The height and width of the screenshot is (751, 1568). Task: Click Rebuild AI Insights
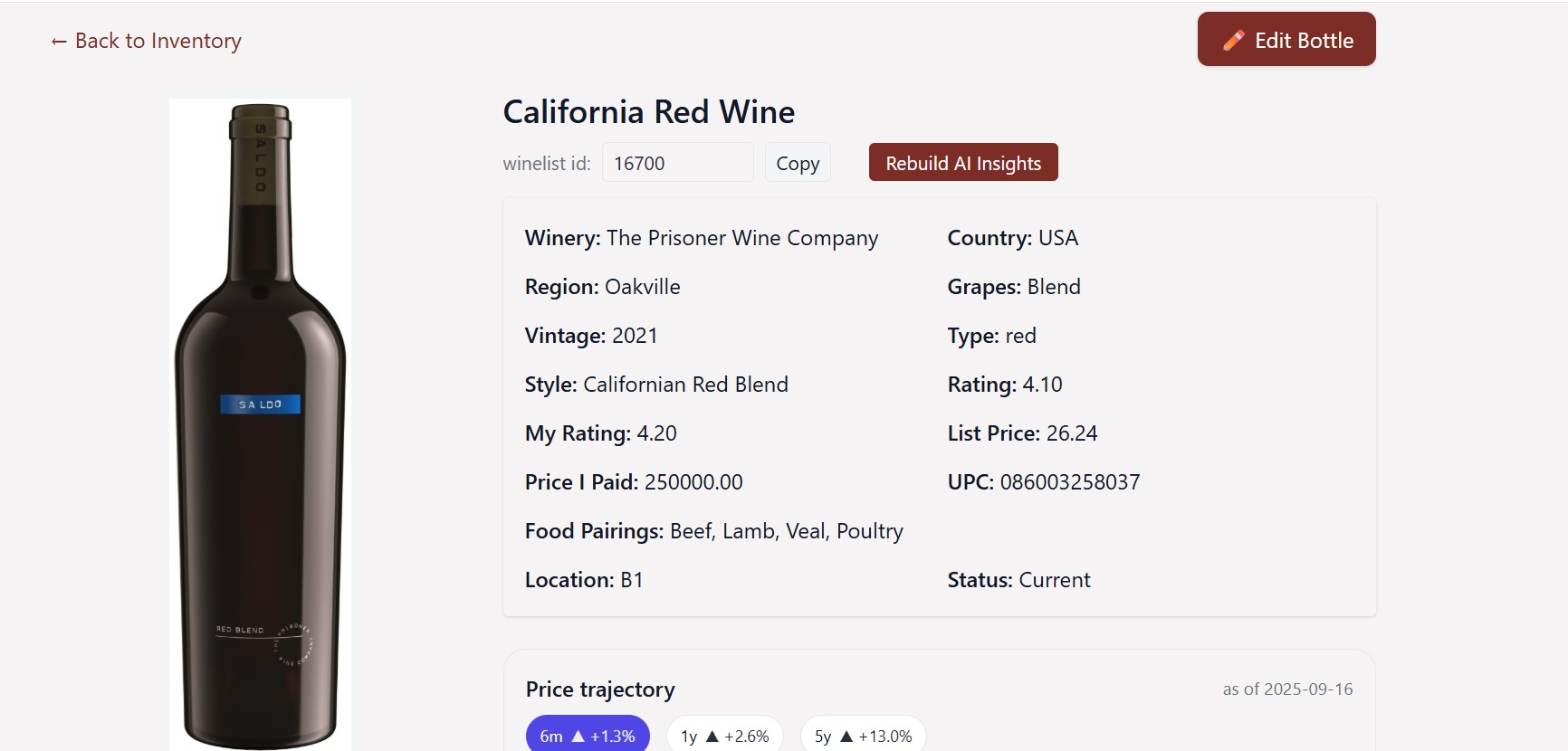[962, 162]
